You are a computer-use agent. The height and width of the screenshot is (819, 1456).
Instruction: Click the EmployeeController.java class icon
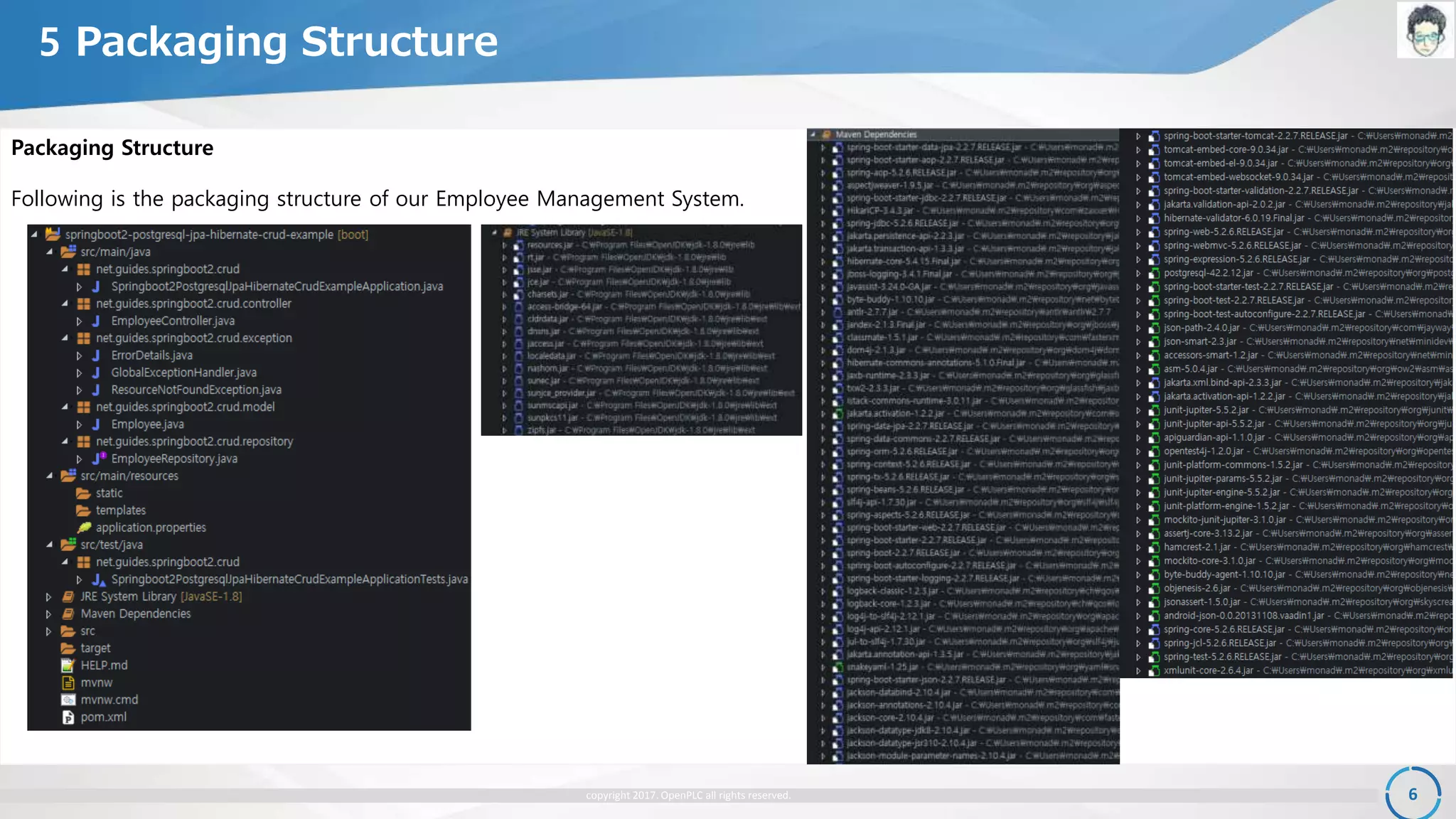pos(96,321)
